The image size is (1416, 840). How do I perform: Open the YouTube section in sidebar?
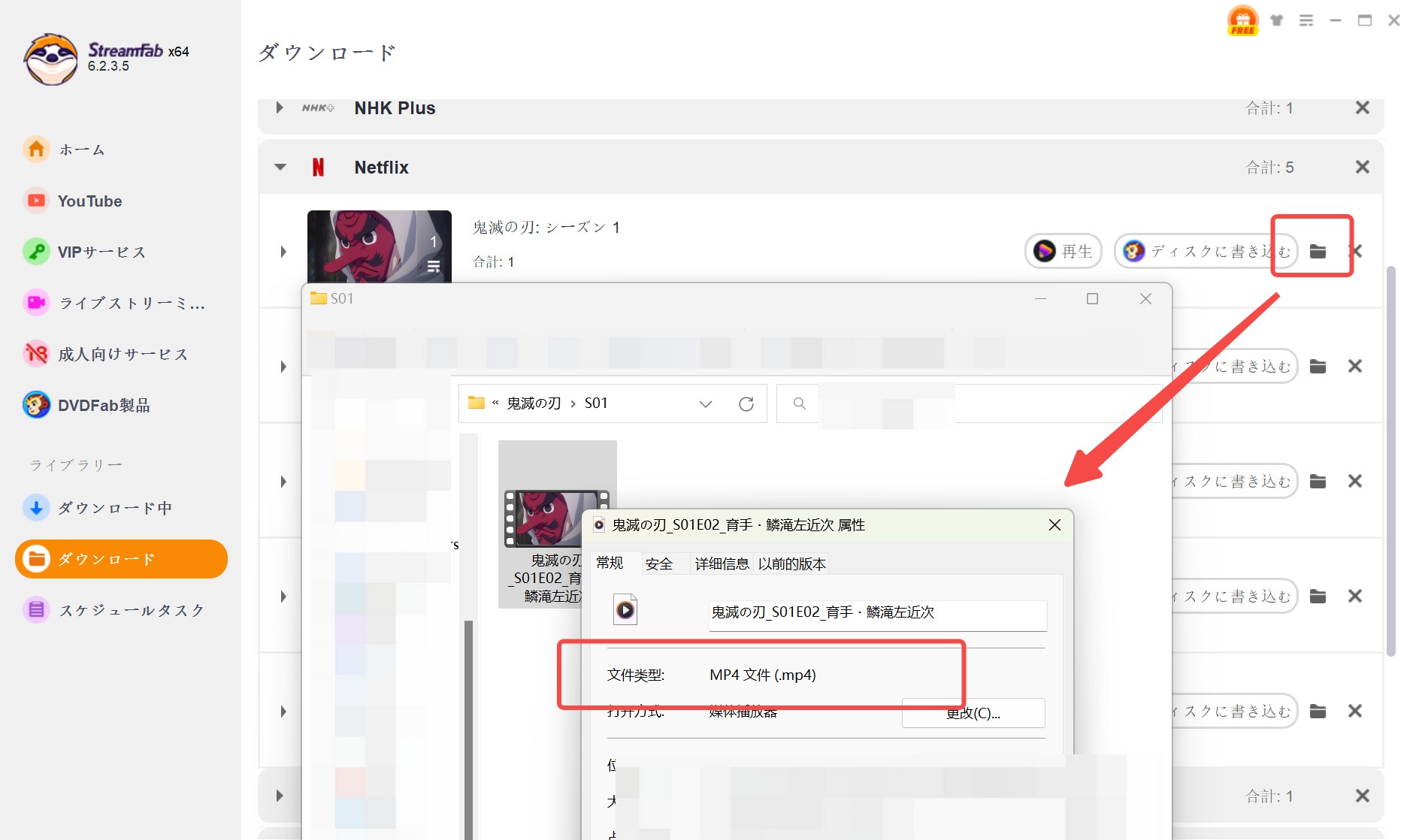[73, 201]
